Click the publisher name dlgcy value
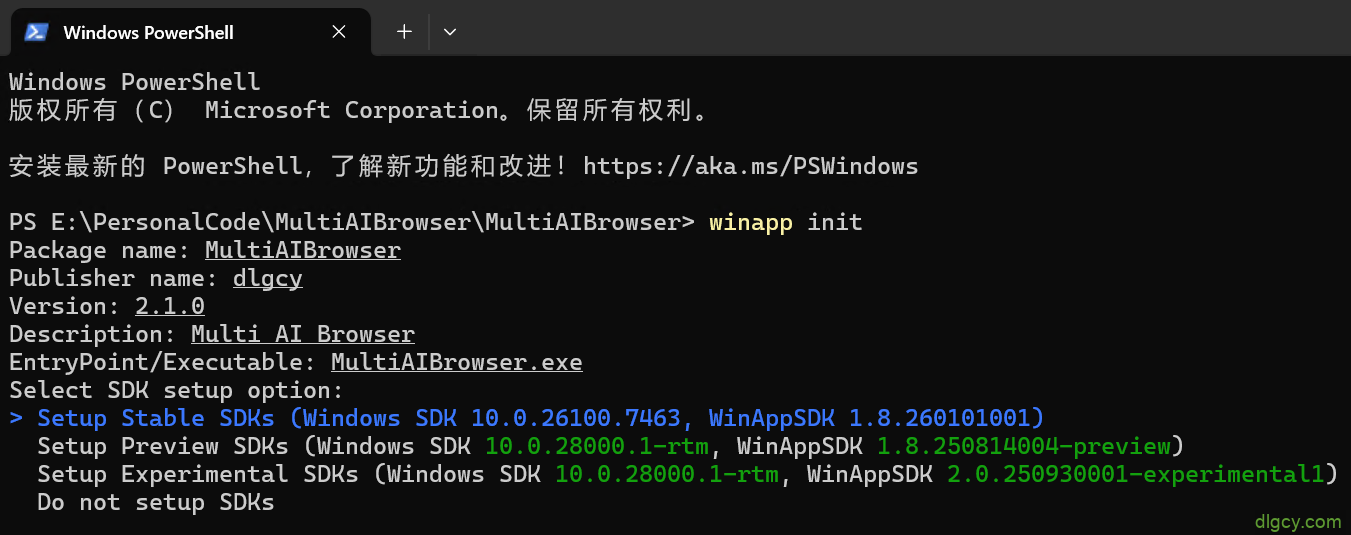1351x535 pixels. pyautogui.click(x=267, y=278)
